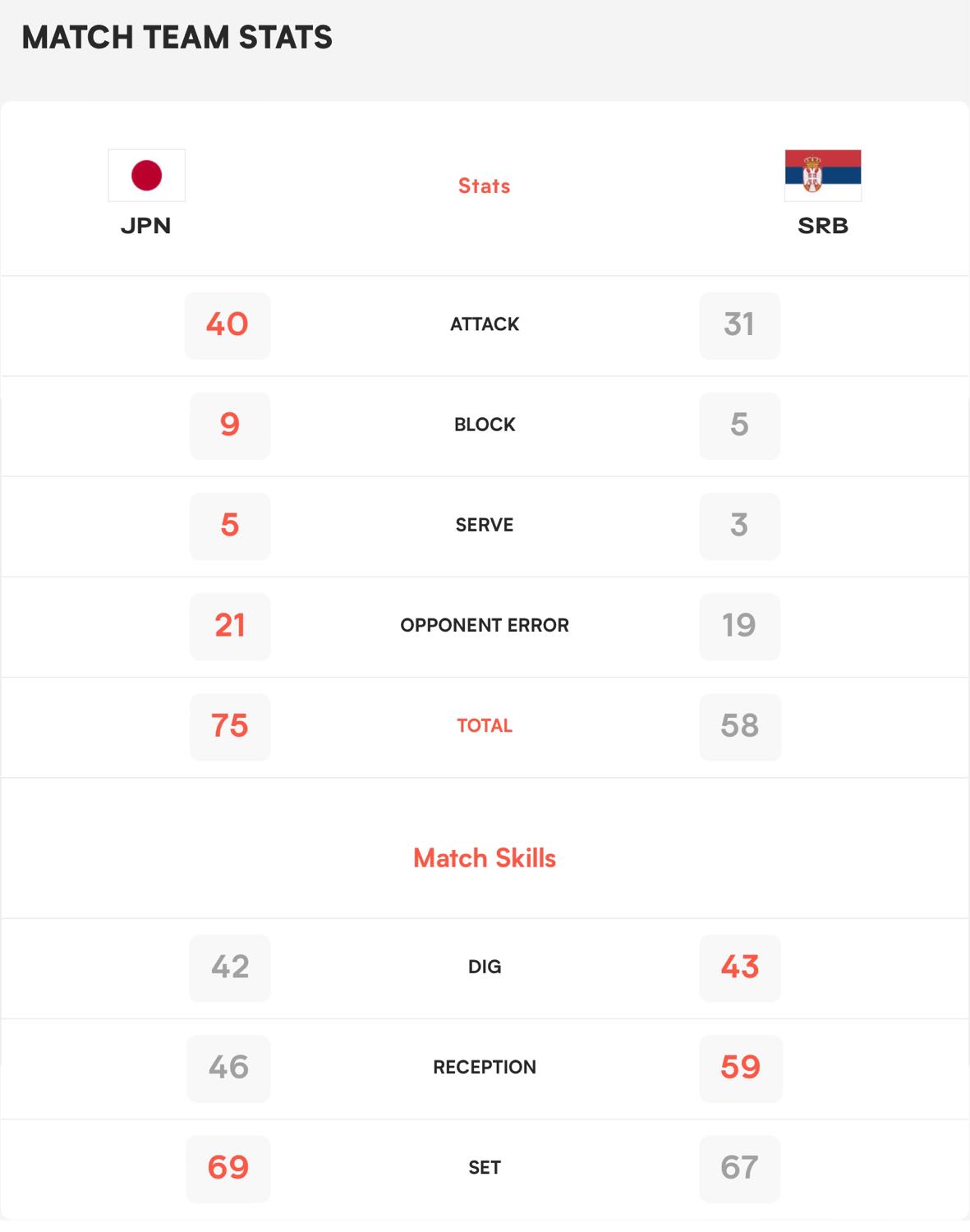Click Serbia's dig value 43
The height and width of the screenshot is (1232, 970).
740,968
